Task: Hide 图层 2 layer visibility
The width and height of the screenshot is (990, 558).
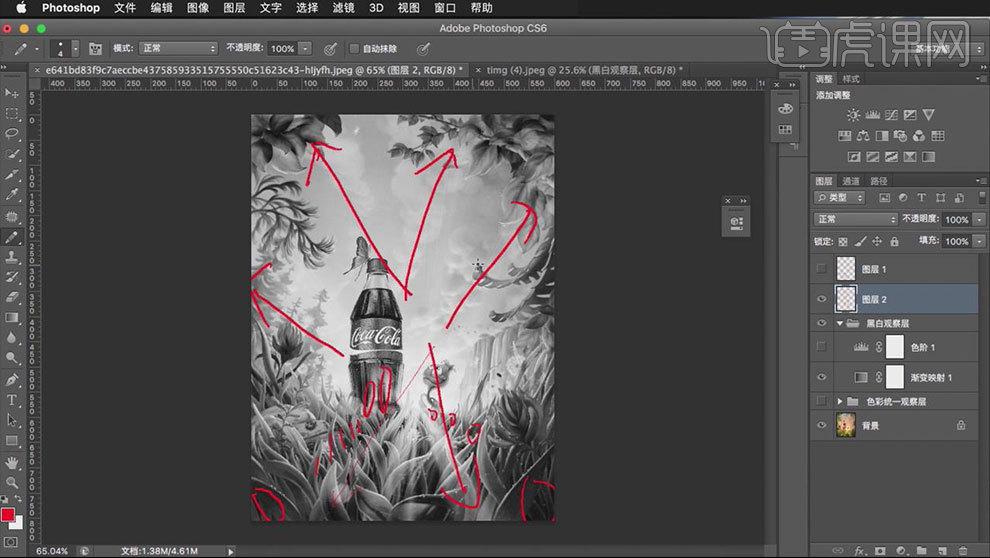Action: pyautogui.click(x=821, y=299)
